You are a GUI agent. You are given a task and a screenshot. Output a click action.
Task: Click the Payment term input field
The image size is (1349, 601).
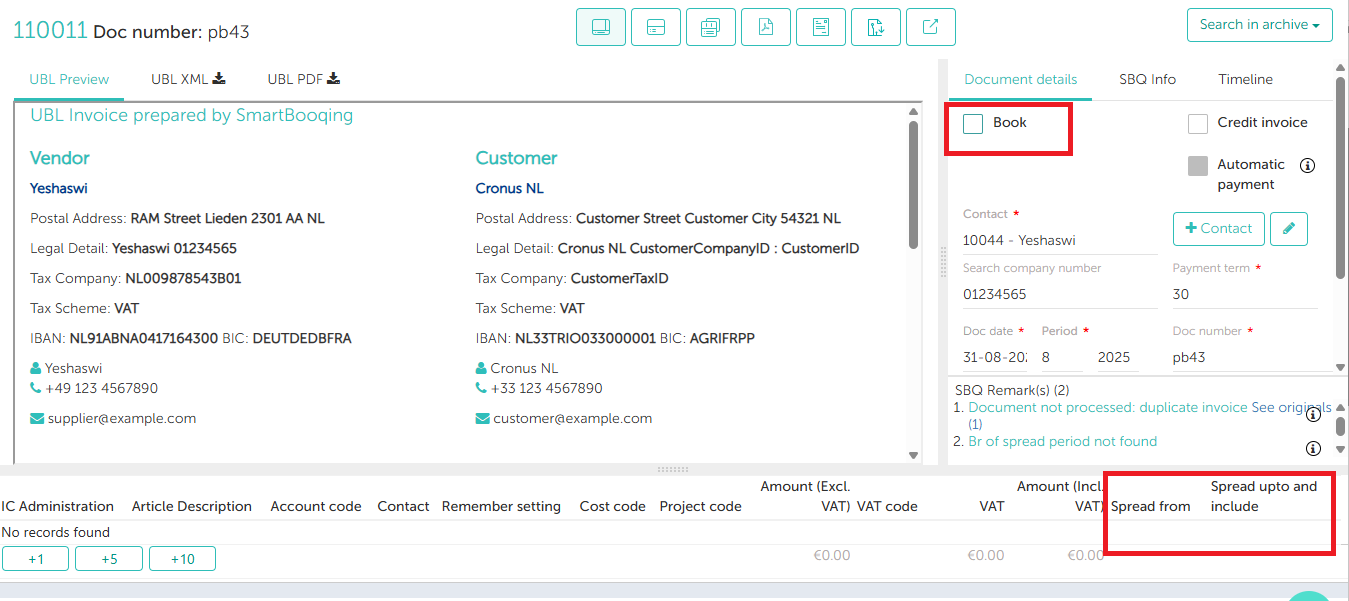click(1244, 295)
